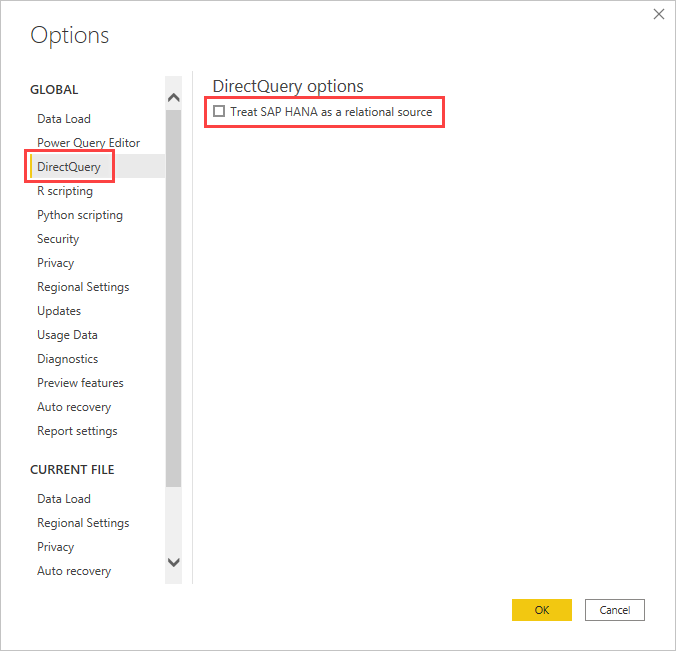Cancel the Options dialog
The width and height of the screenshot is (676, 651).
(x=615, y=610)
